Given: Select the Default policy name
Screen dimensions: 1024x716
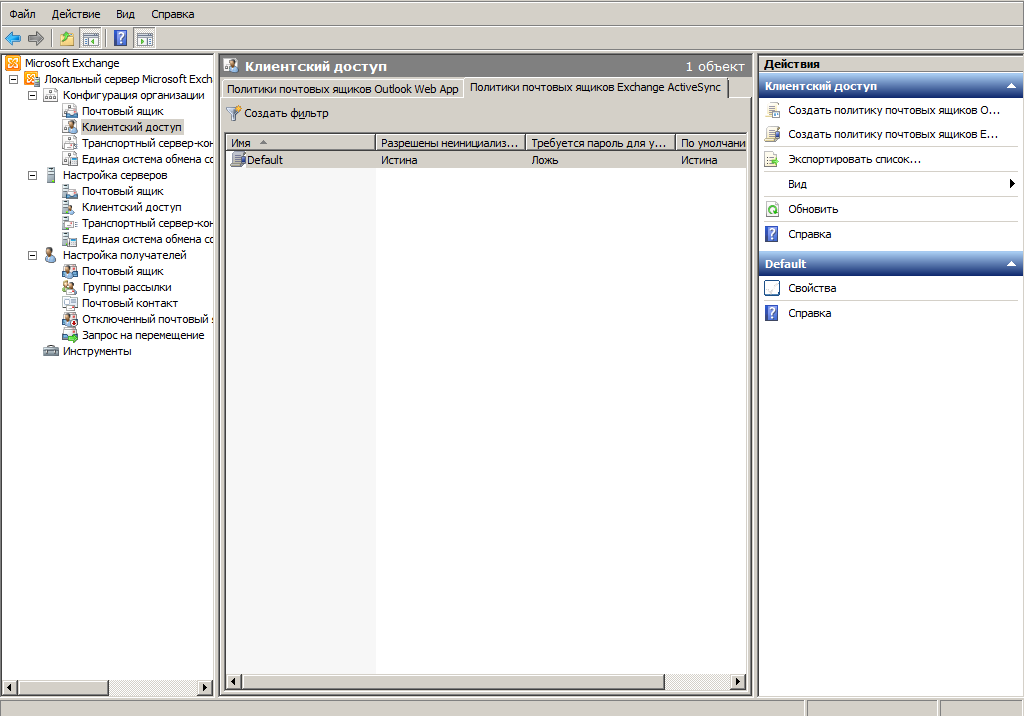Looking at the screenshot, I should coord(264,160).
